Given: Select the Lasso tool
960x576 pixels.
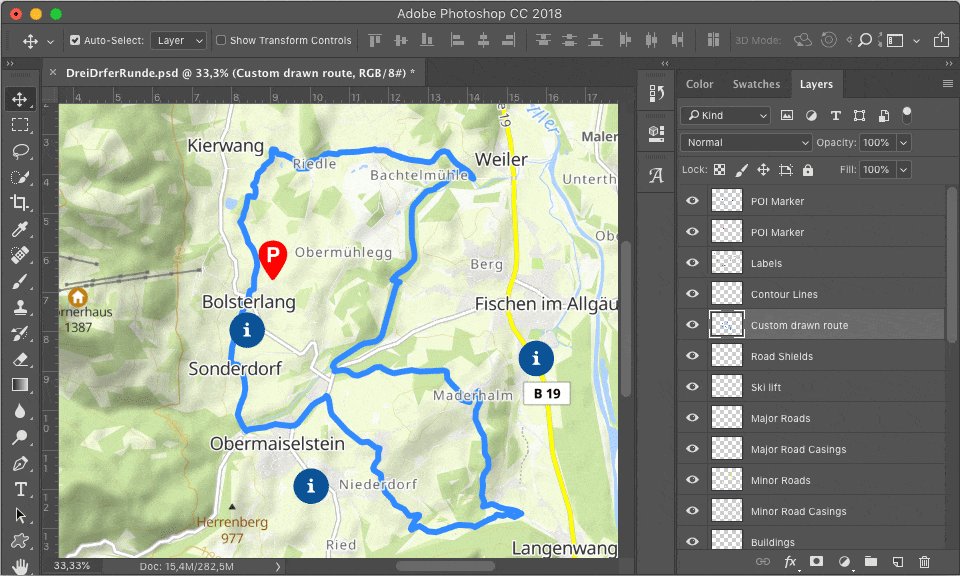Looking at the screenshot, I should coord(20,151).
